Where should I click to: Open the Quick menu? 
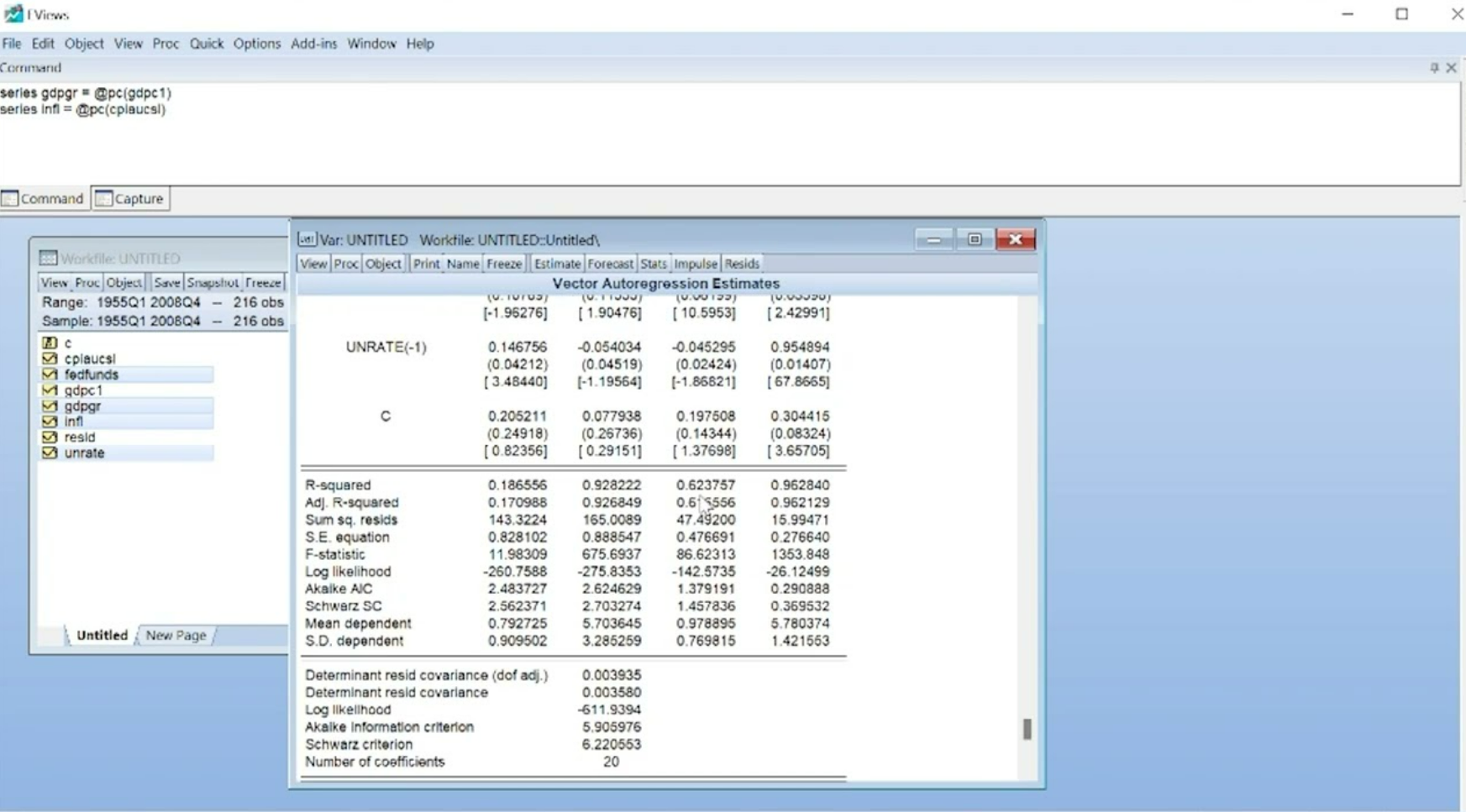207,44
